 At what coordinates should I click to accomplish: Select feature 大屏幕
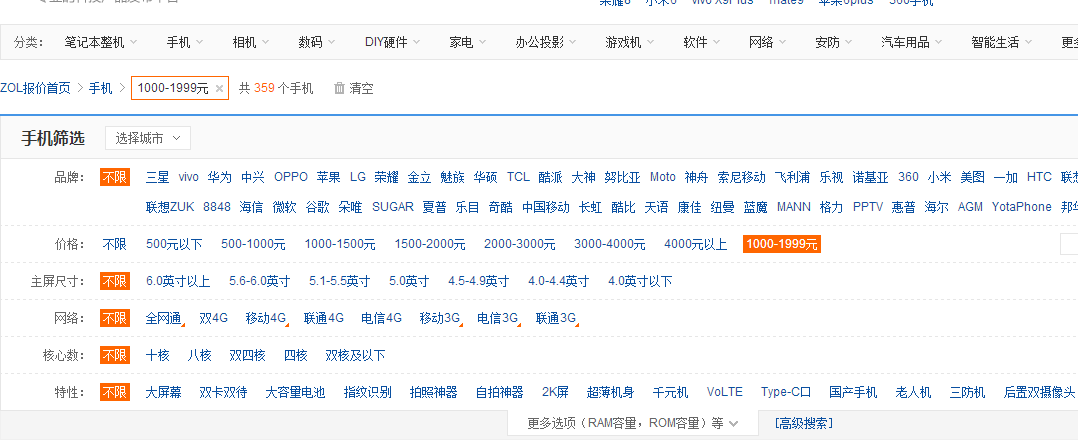coord(164,392)
